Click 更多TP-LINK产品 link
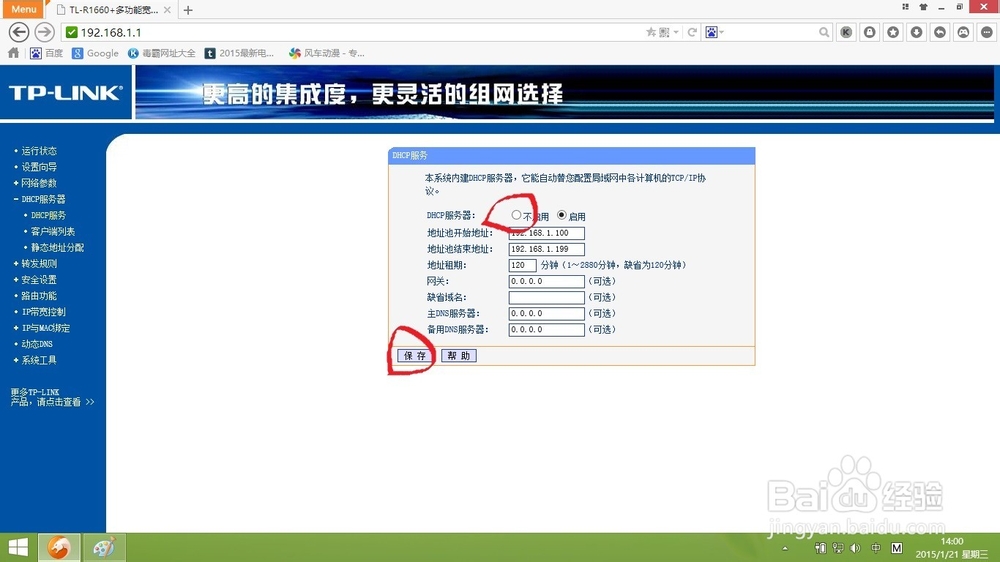This screenshot has width=1000, height=562. coord(52,397)
